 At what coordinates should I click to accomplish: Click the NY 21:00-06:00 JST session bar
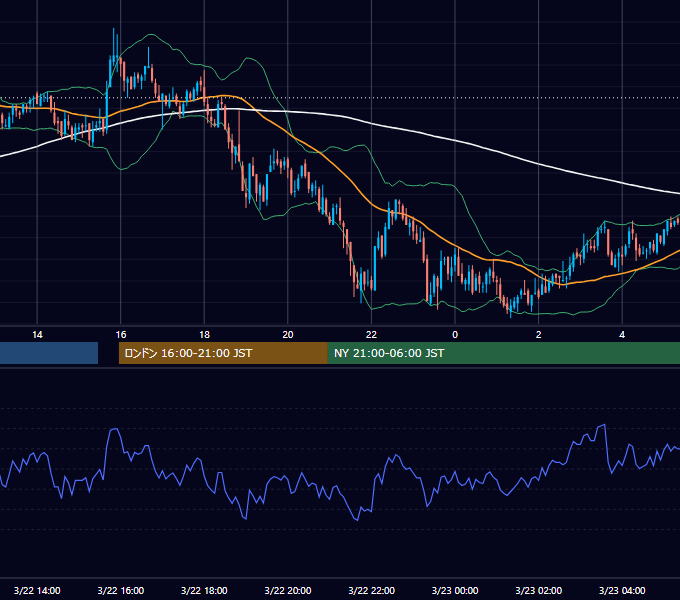pyautogui.click(x=503, y=353)
